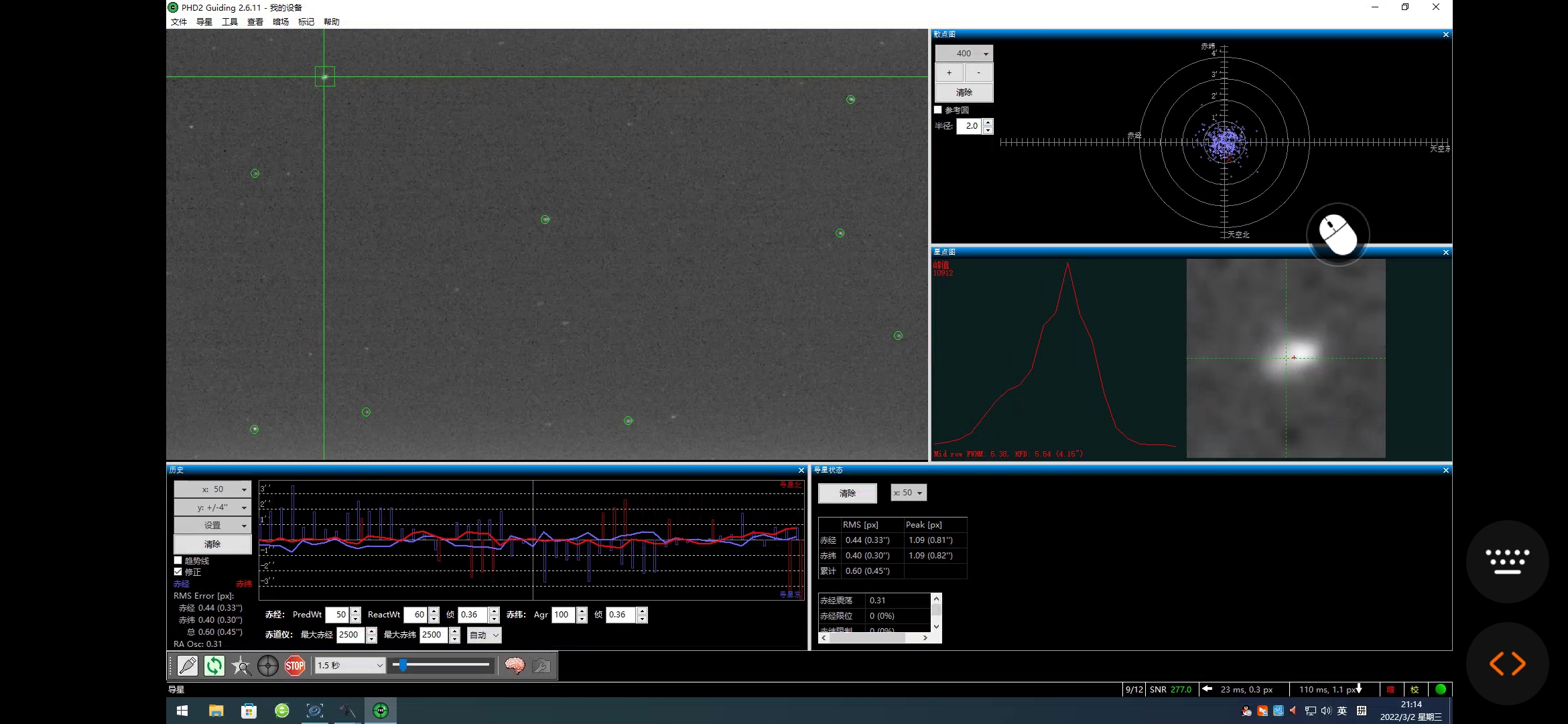
Task: Open File Explorer from the taskbar
Action: coord(216,711)
